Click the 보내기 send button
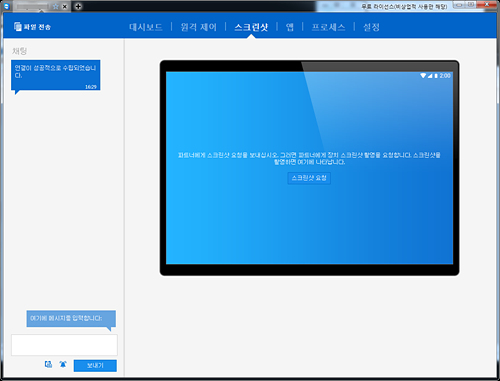The height and width of the screenshot is (381, 500). pyautogui.click(x=95, y=366)
